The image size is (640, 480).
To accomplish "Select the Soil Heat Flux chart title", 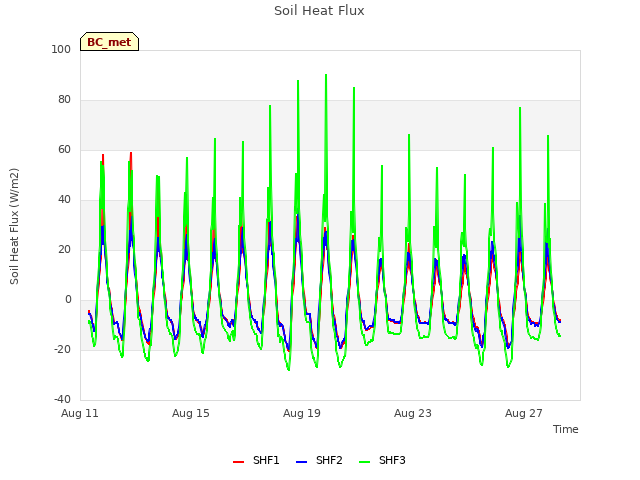I will pos(319,11).
